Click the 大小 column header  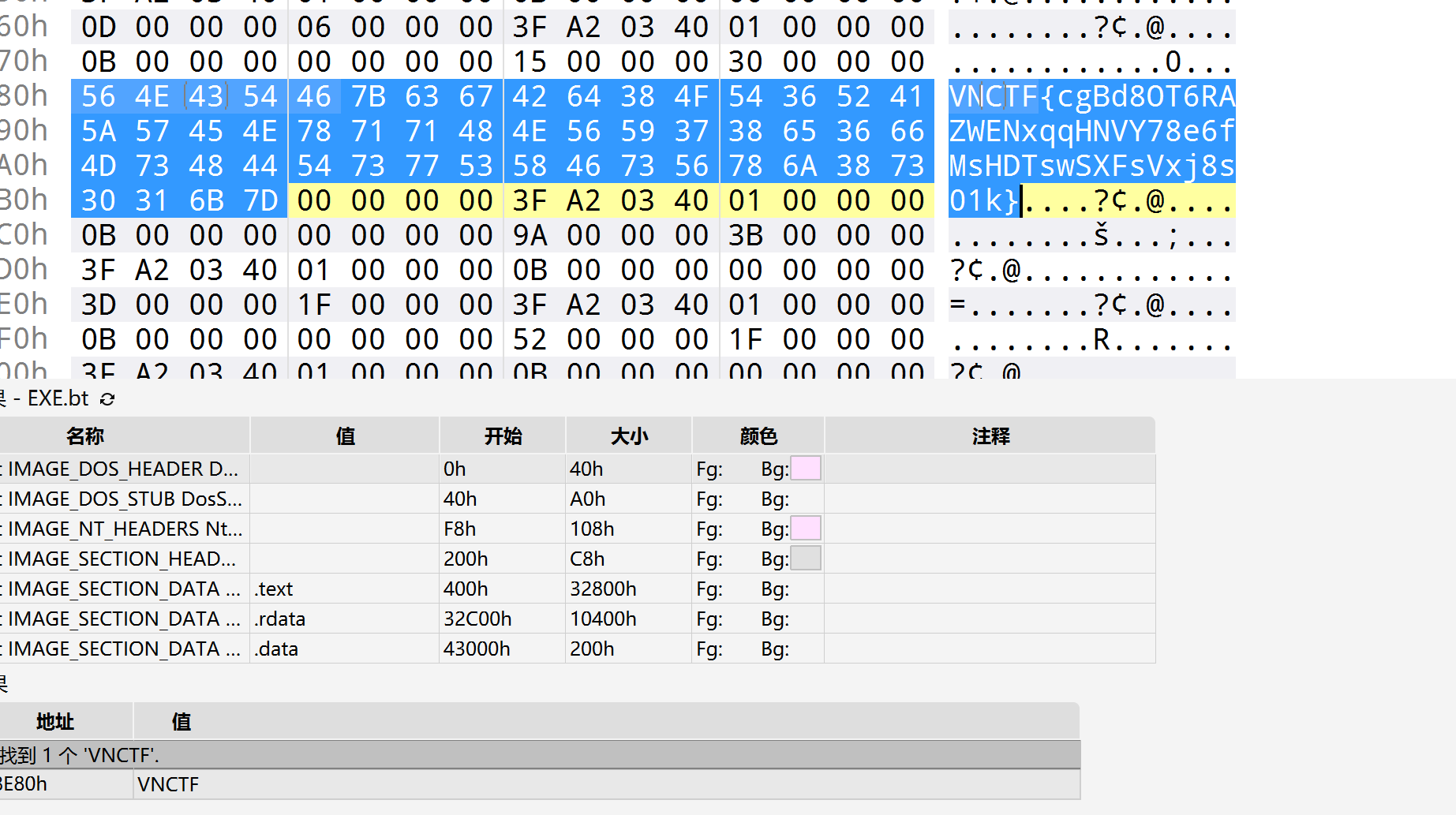pyautogui.click(x=629, y=436)
